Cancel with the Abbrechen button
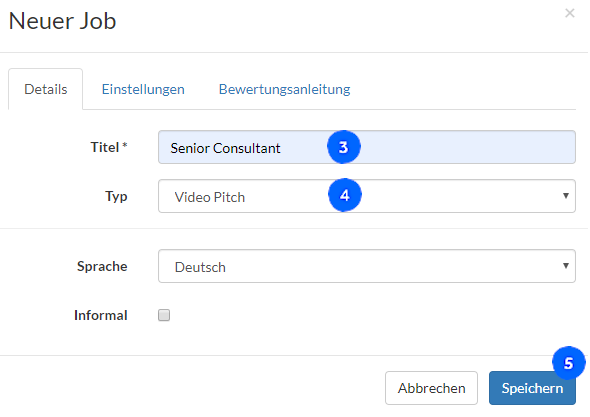The width and height of the screenshot is (590, 417). (431, 388)
